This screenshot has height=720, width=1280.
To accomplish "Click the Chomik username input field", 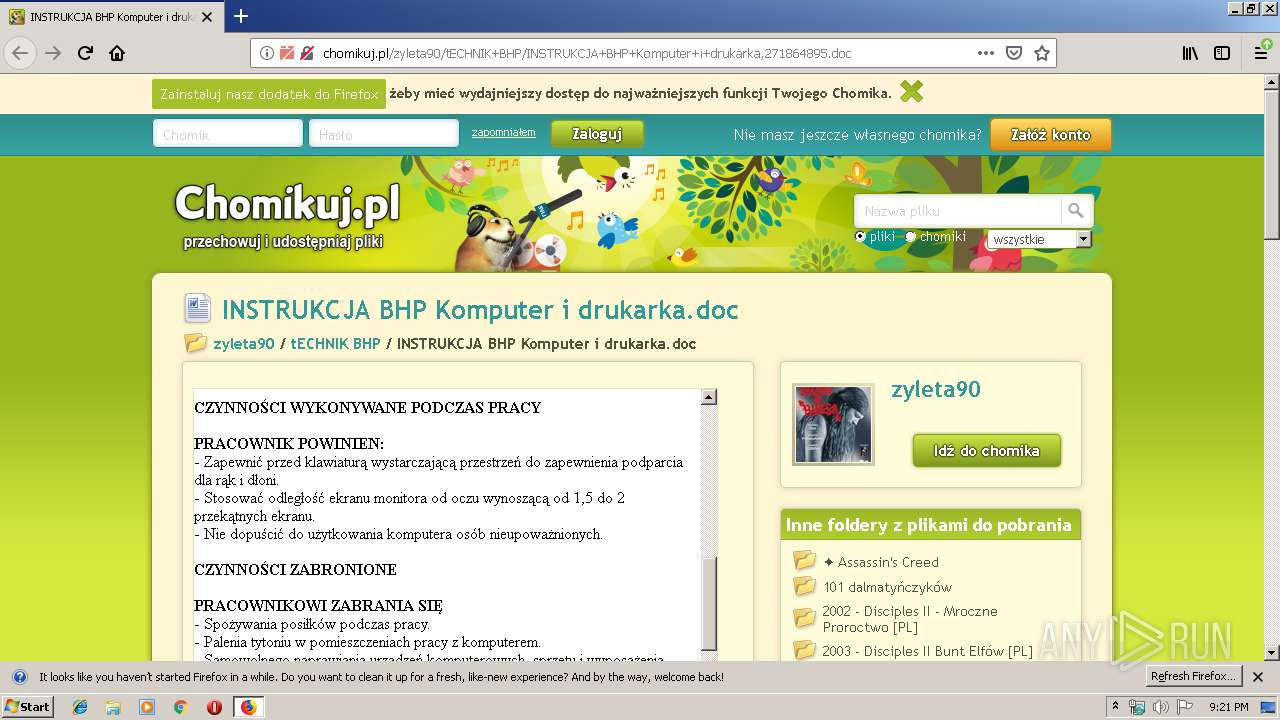I will pyautogui.click(x=228, y=134).
